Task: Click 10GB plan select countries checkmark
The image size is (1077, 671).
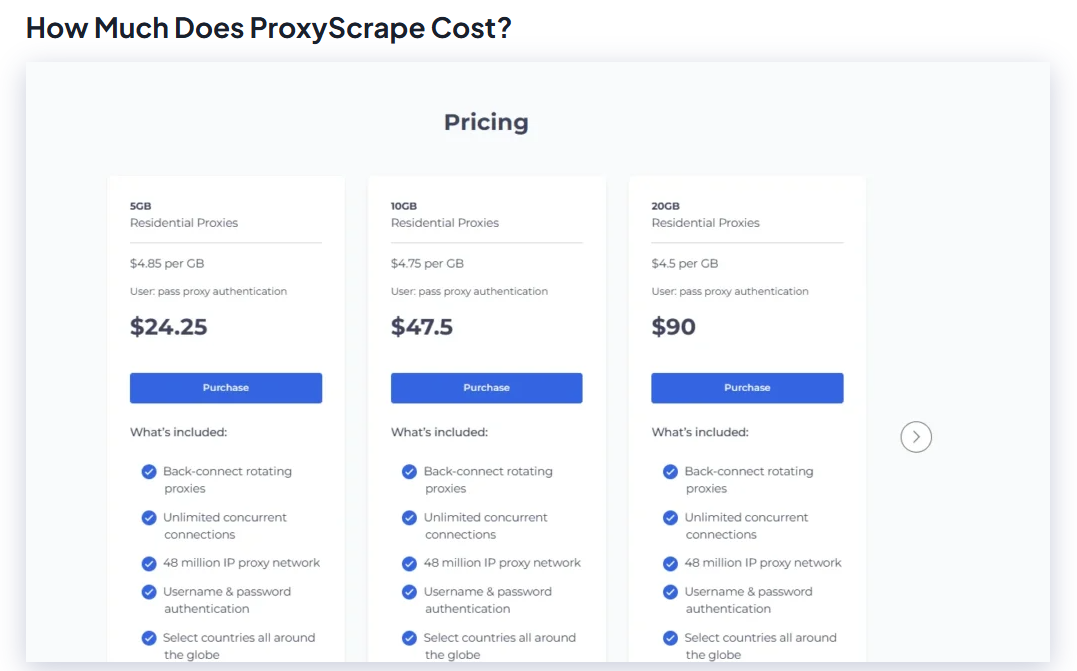Action: 409,638
